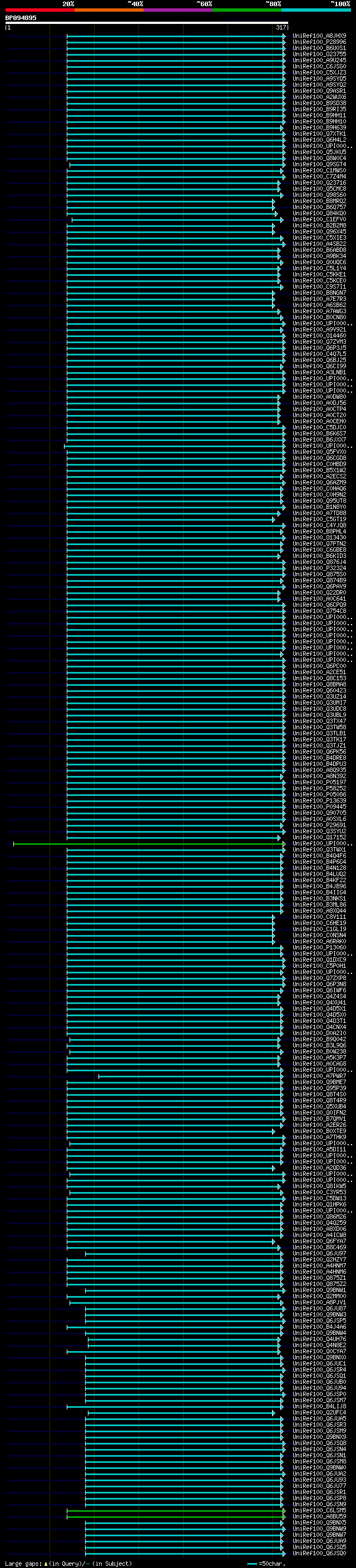Open hit UniRef100_A8JHX9
This screenshot has height=1568, width=356.
319,36
